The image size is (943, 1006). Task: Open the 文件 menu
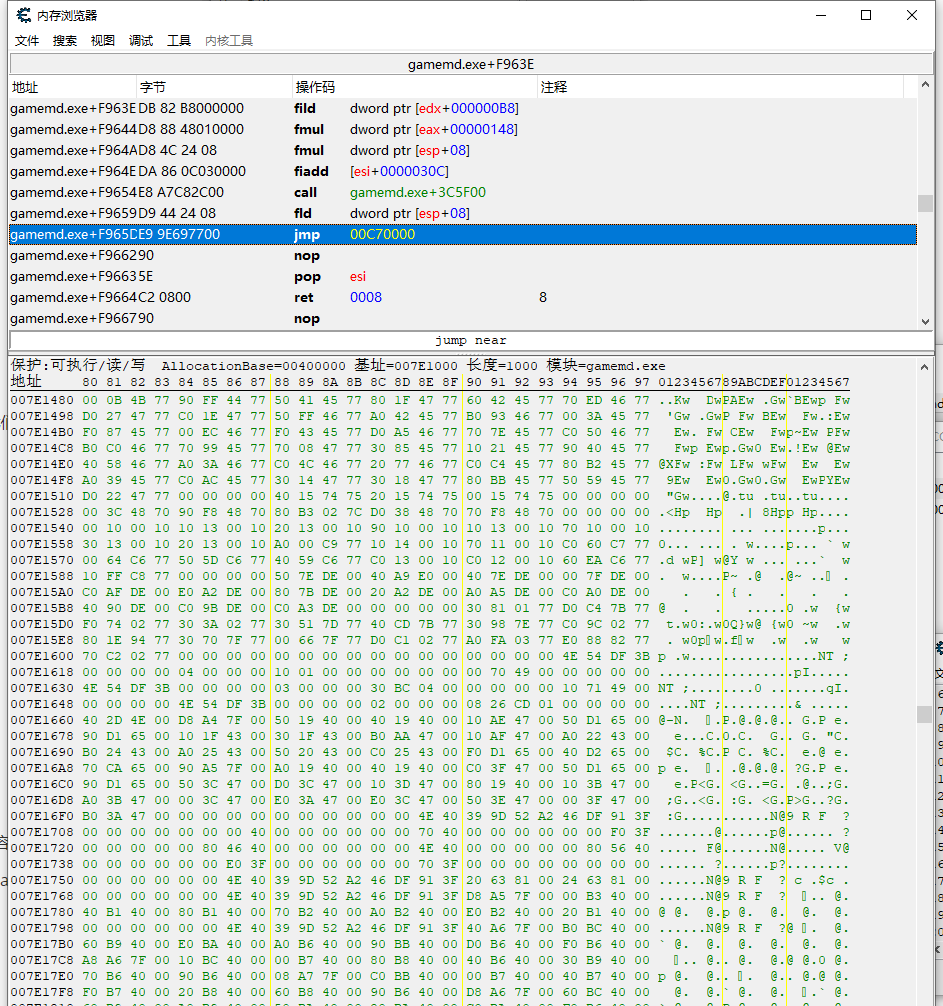click(x=27, y=41)
